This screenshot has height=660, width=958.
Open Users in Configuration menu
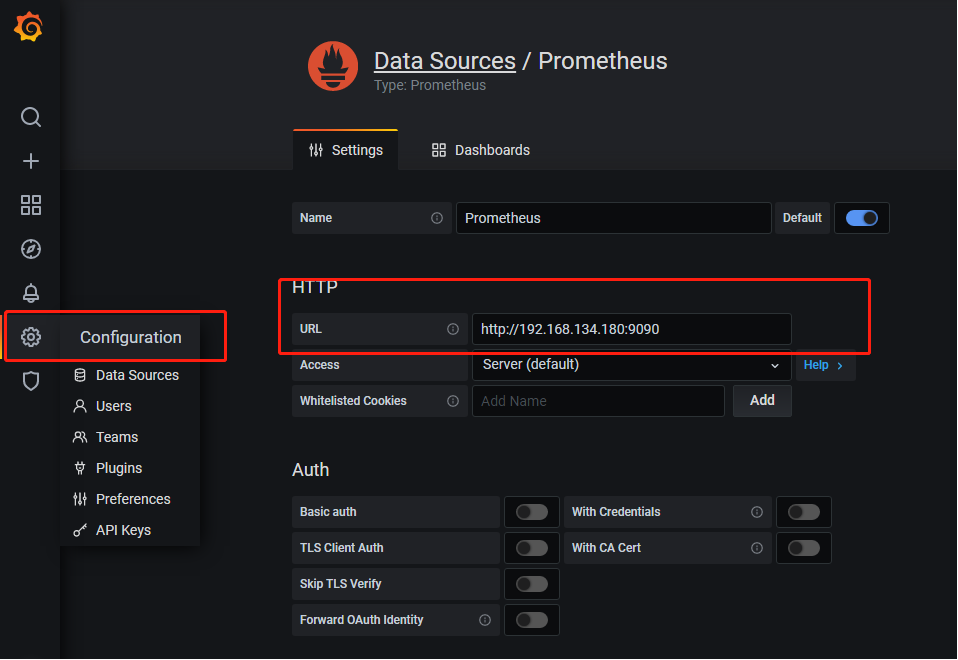tap(103, 406)
